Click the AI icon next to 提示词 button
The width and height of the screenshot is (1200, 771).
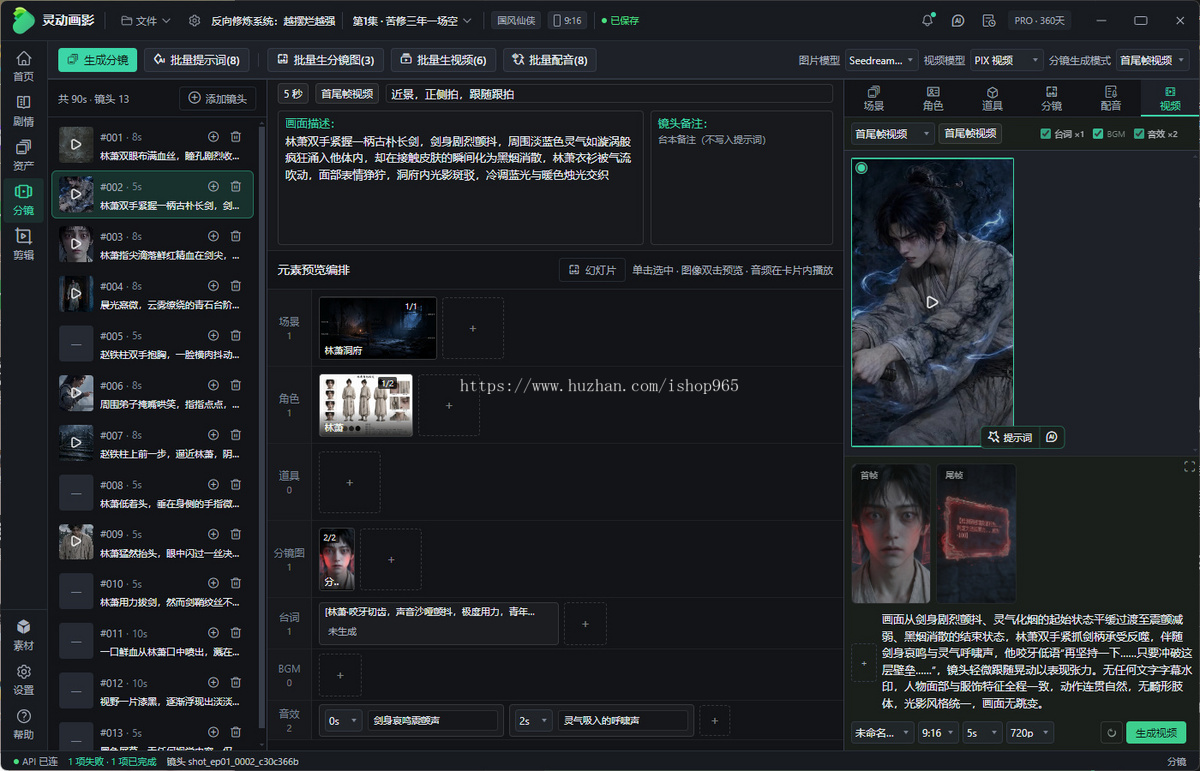pyautogui.click(x=1051, y=437)
